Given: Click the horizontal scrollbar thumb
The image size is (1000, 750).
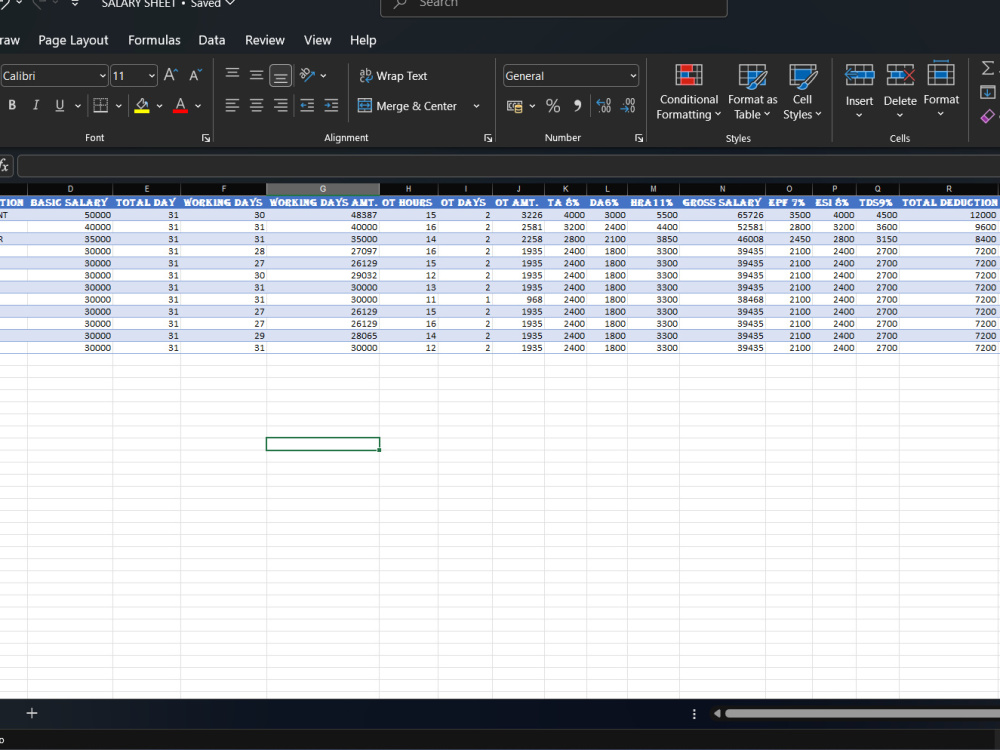Looking at the screenshot, I should click(x=862, y=714).
